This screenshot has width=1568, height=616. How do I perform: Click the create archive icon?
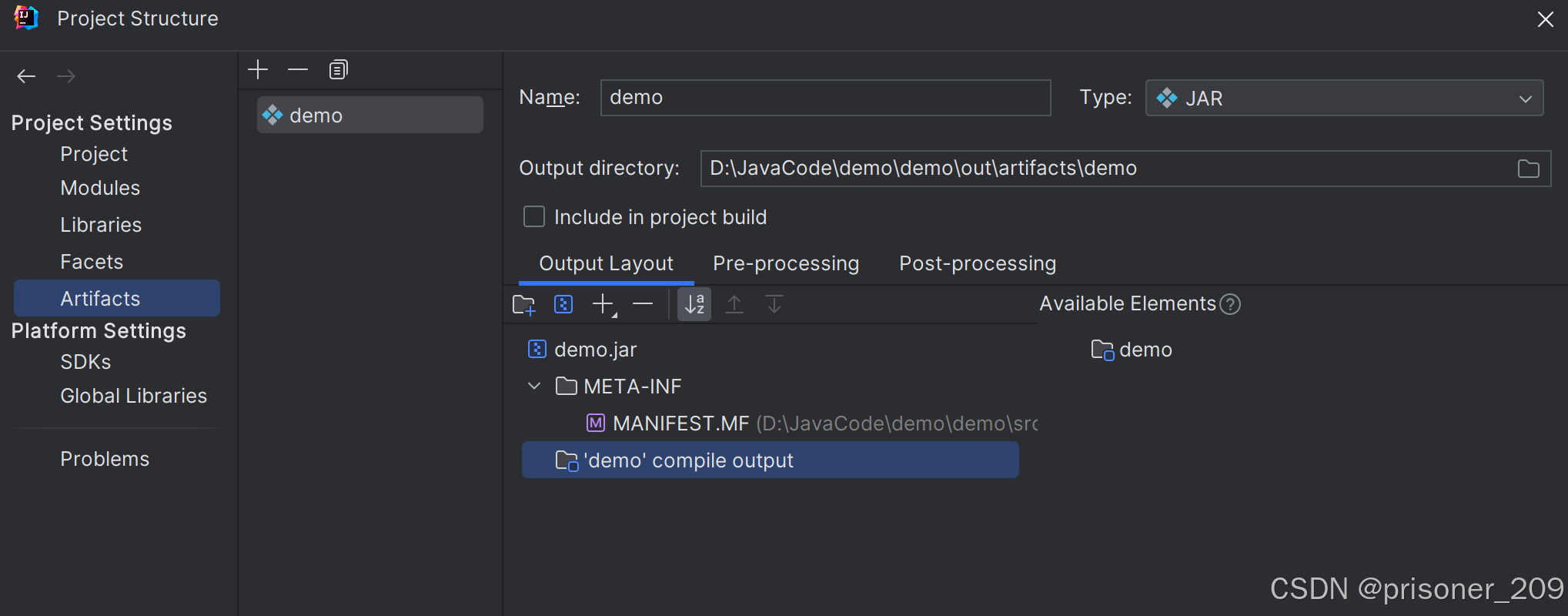point(563,305)
